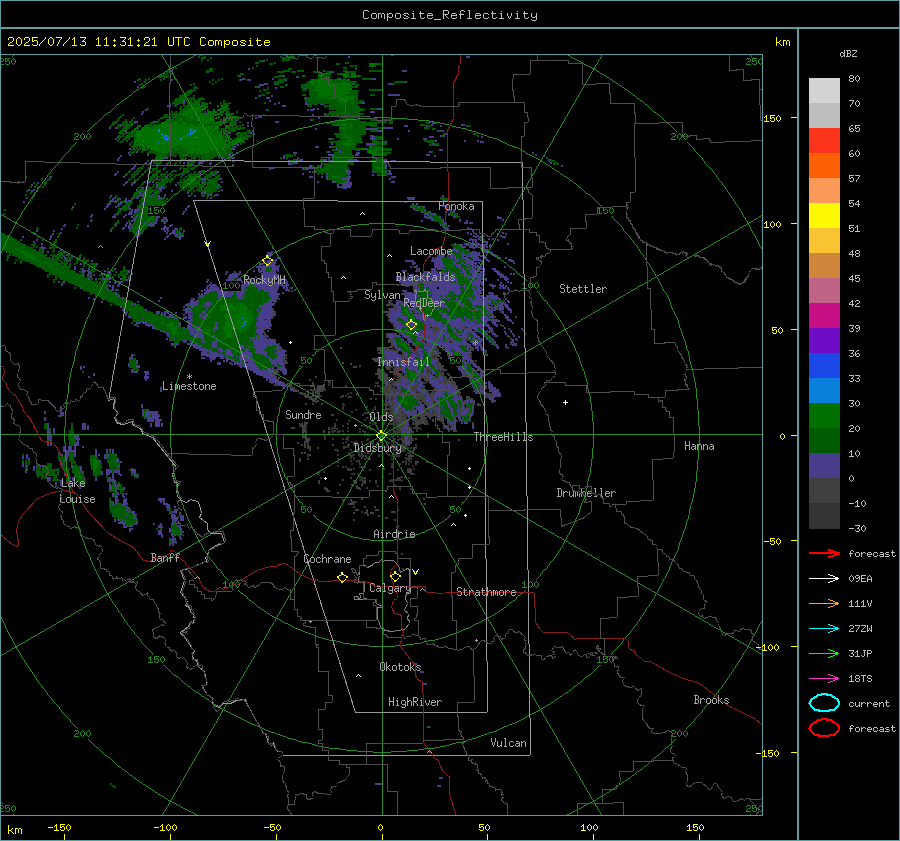This screenshot has width=900, height=841.
Task: Click the cyan current ellipse icon
Action: pyautogui.click(x=824, y=703)
